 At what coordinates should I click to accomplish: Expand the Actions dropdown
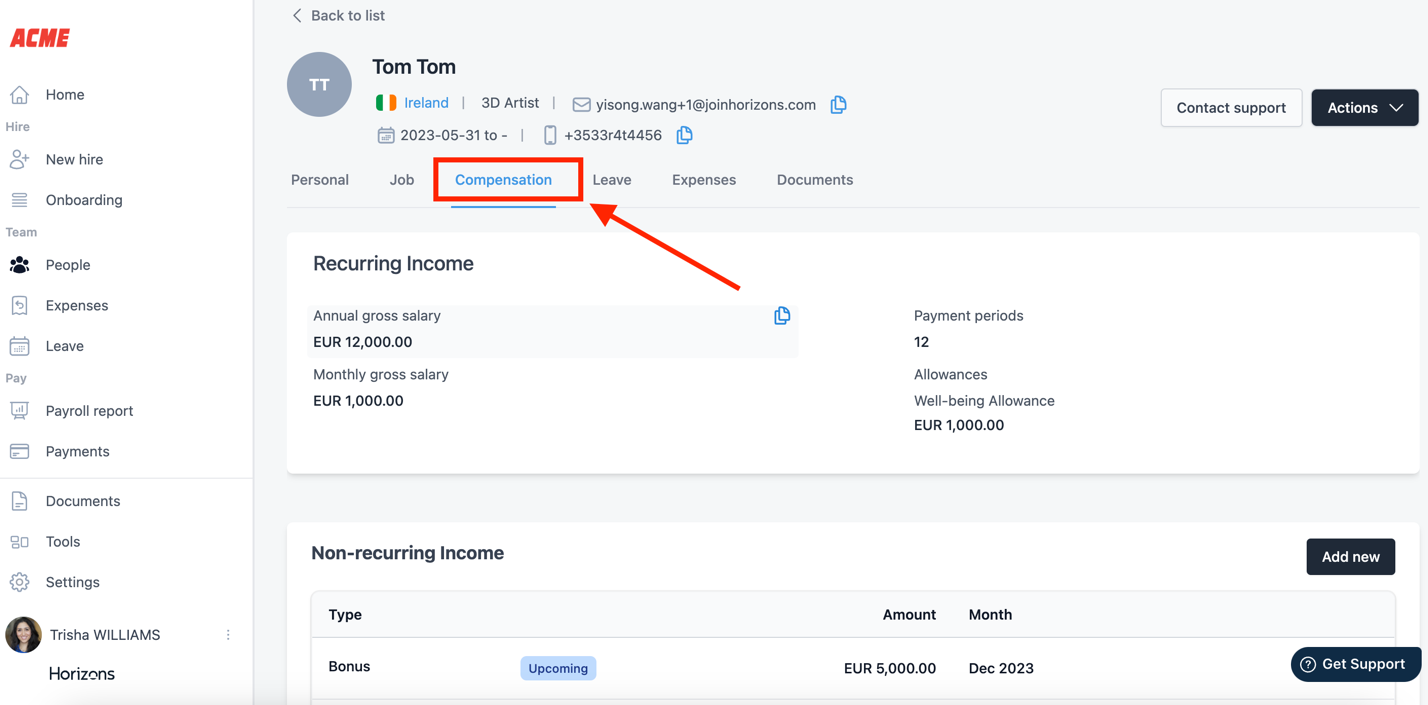[1364, 108]
